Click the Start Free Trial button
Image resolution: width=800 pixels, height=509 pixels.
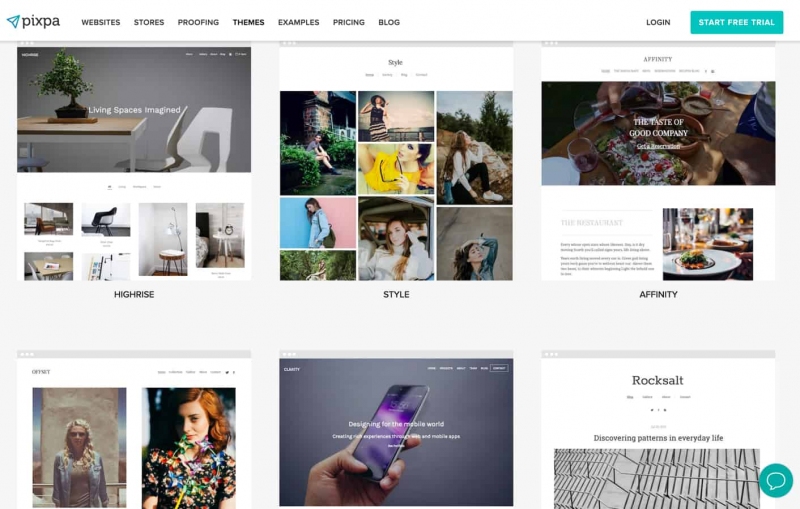[737, 22]
